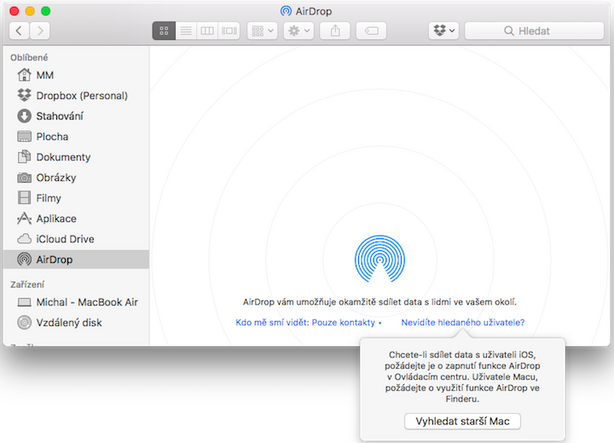Image resolution: width=614 pixels, height=443 pixels.
Task: Open Vzdálený disk in the sidebar
Action: click(x=76, y=322)
